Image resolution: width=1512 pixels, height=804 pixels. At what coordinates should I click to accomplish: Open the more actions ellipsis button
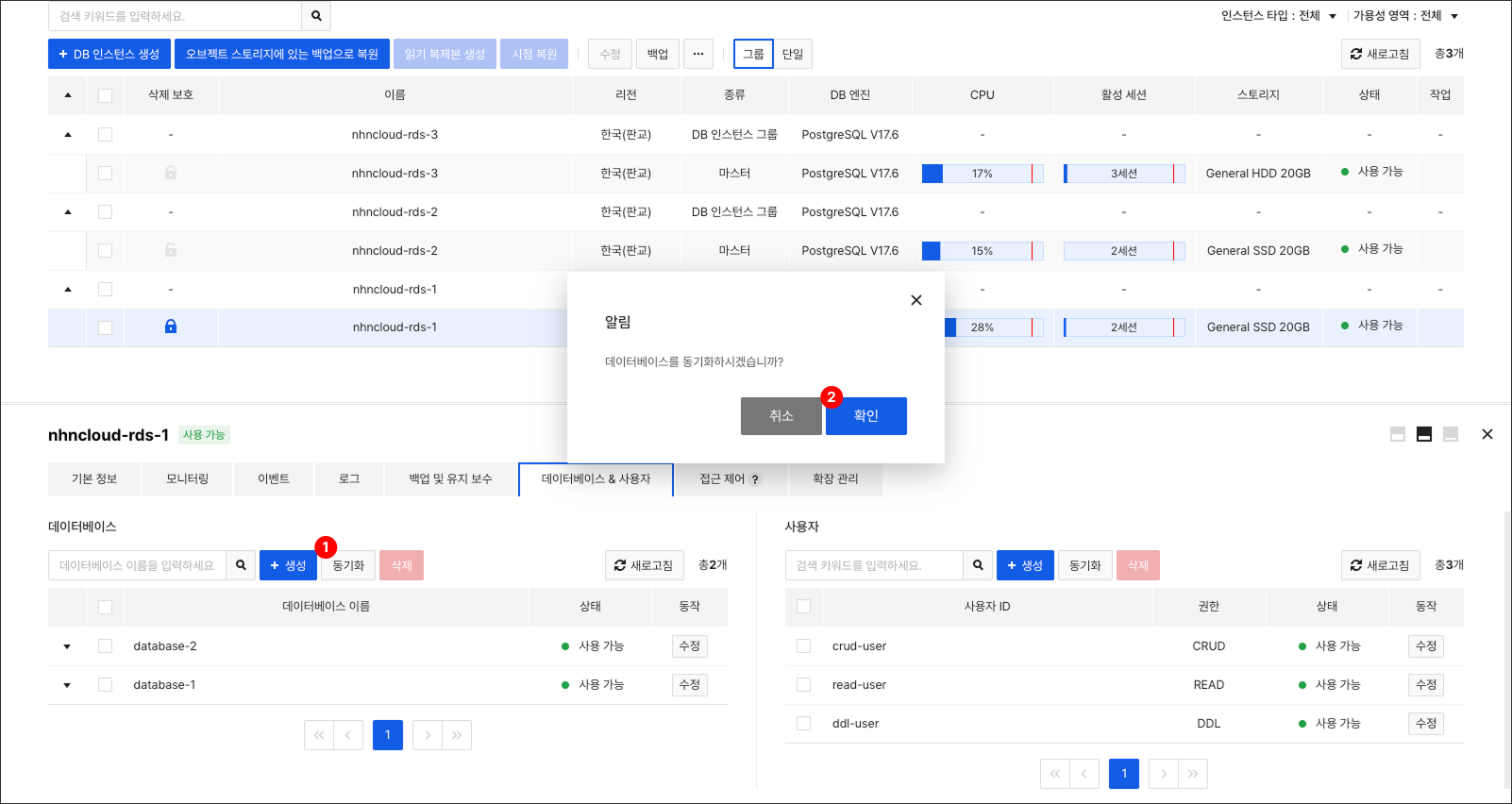(698, 54)
